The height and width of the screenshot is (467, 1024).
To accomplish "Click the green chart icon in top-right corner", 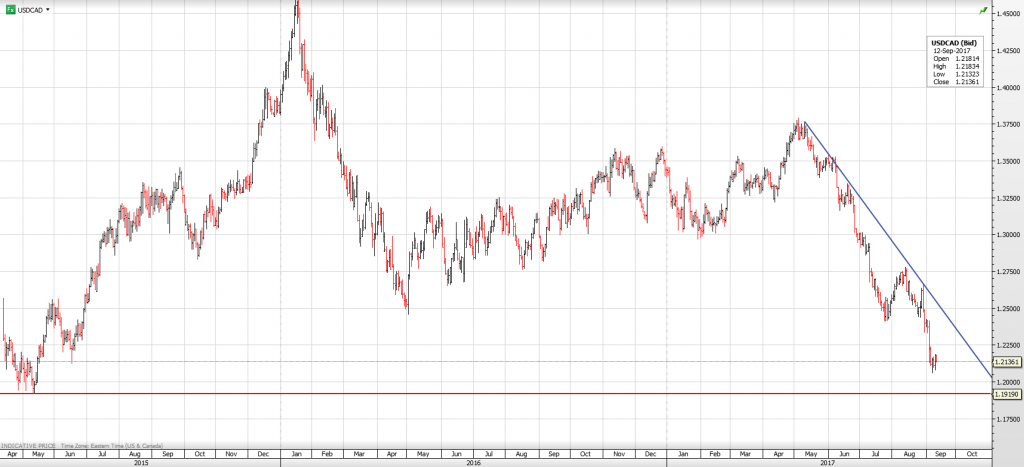I will [x=984, y=9].
